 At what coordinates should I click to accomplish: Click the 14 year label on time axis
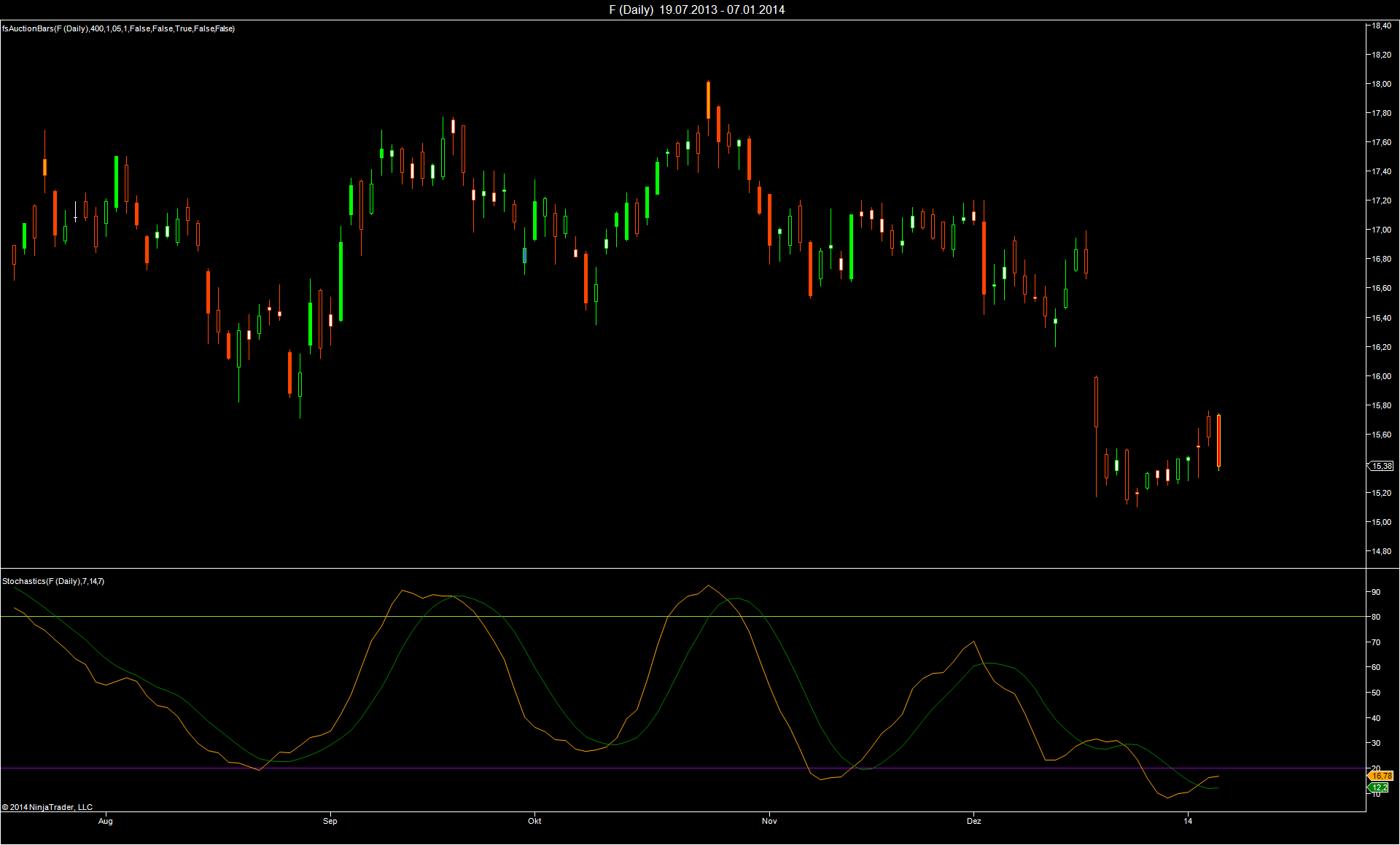click(1188, 821)
